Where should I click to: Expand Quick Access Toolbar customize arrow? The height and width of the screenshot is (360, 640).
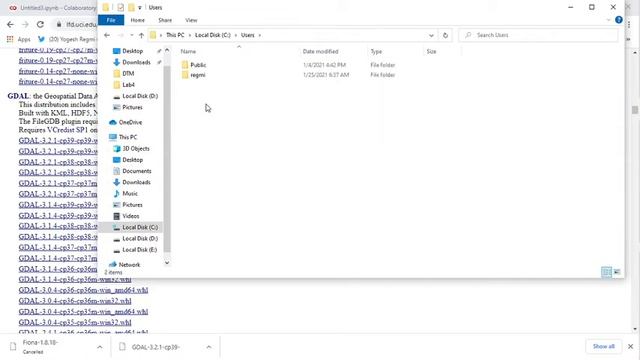(140, 8)
